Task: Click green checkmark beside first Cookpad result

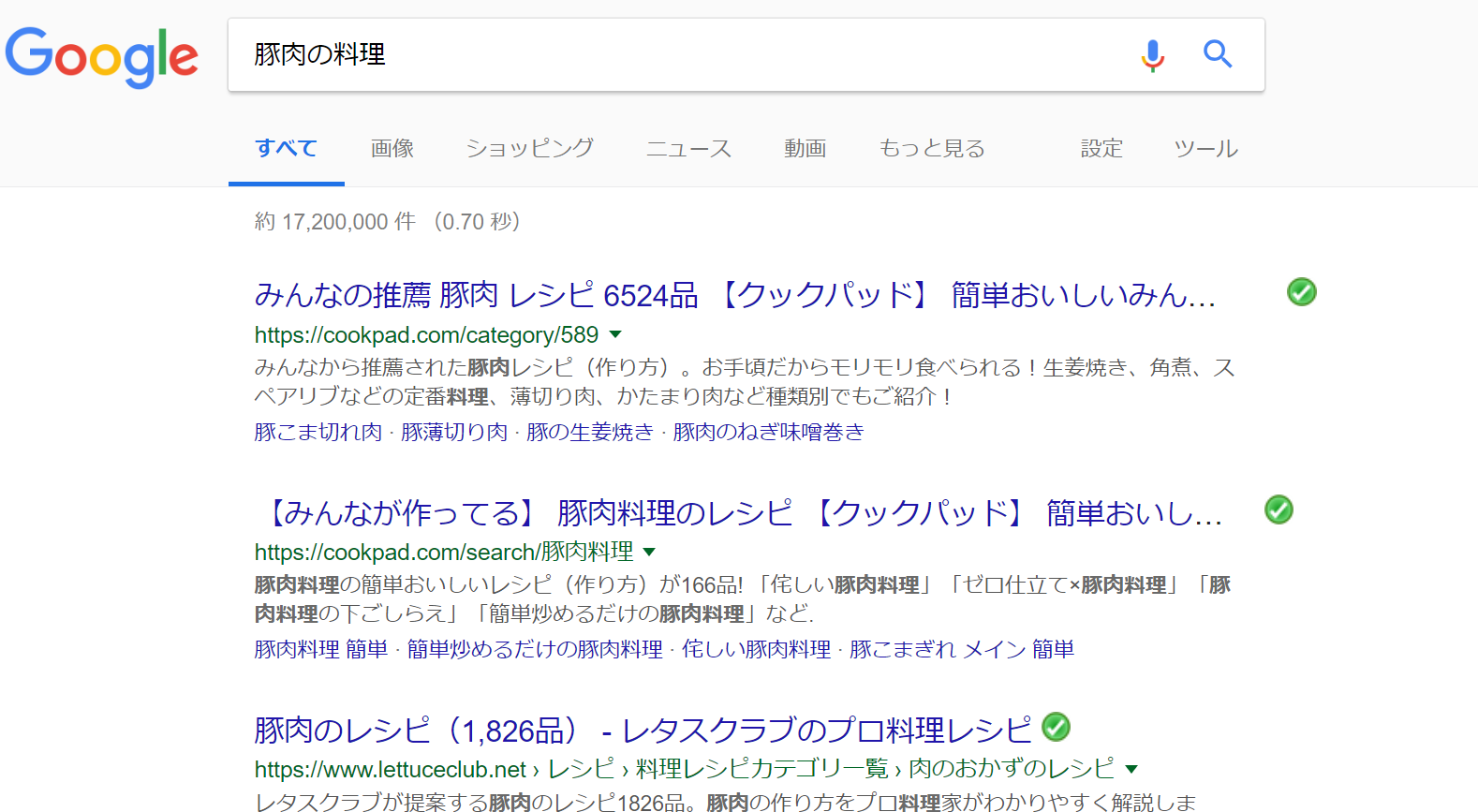Action: 1301,292
